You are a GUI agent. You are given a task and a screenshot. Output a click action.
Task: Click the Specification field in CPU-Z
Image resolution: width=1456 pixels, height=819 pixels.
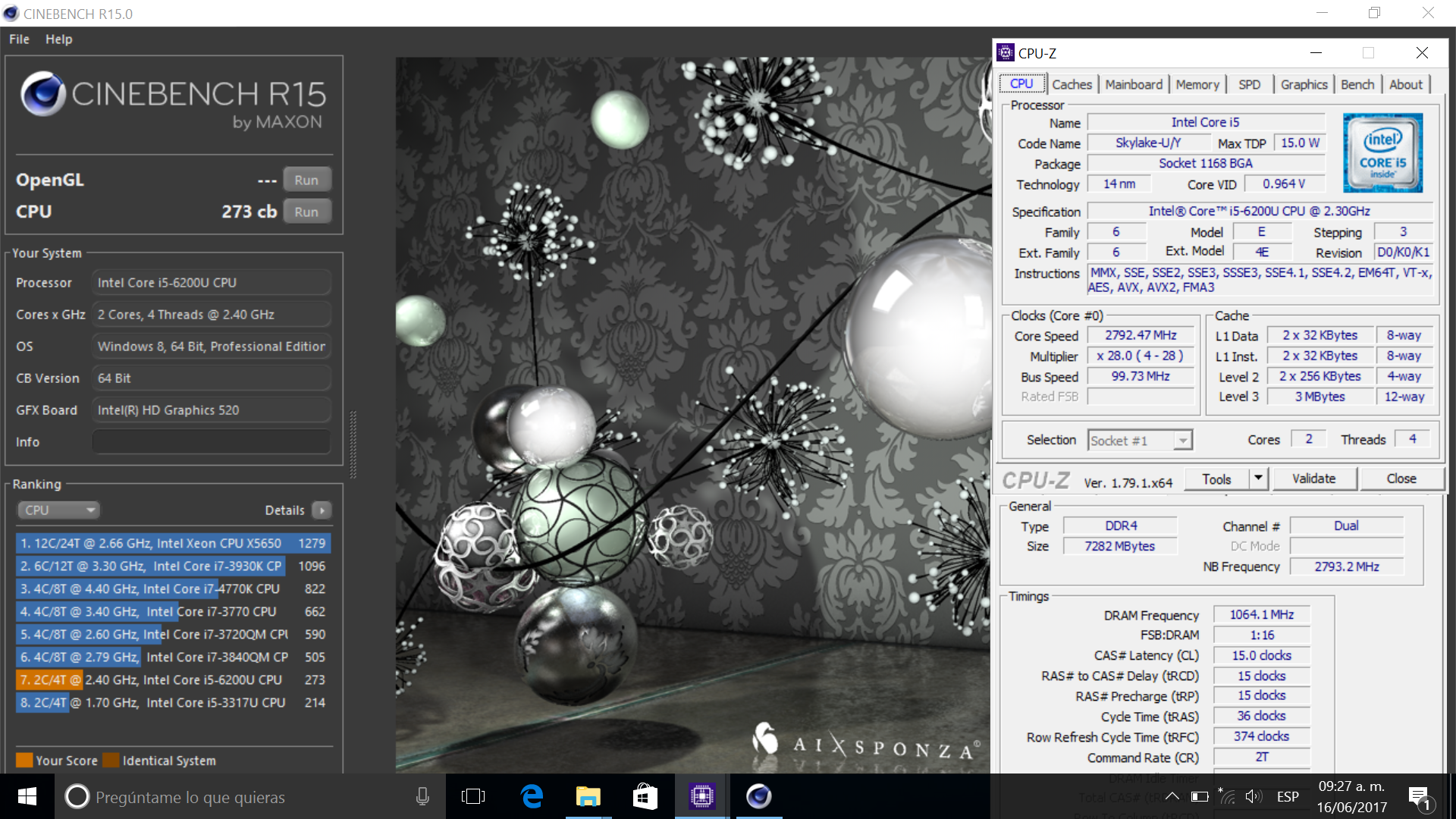point(1260,211)
